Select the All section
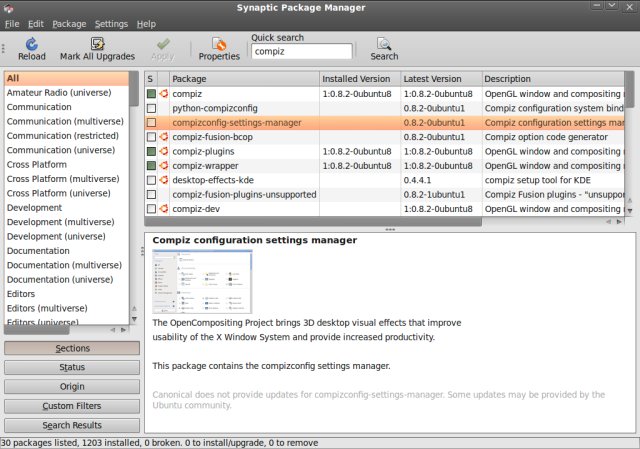Screen dimensions: 640x449 [x=67, y=78]
